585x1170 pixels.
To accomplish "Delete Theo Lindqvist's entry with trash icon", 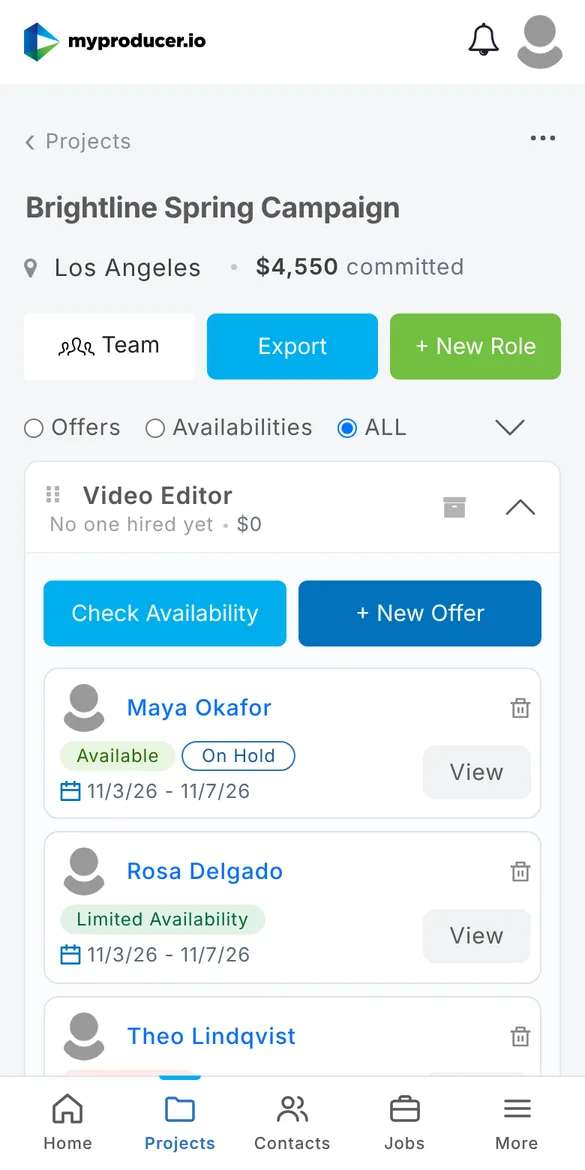I will point(520,1036).
